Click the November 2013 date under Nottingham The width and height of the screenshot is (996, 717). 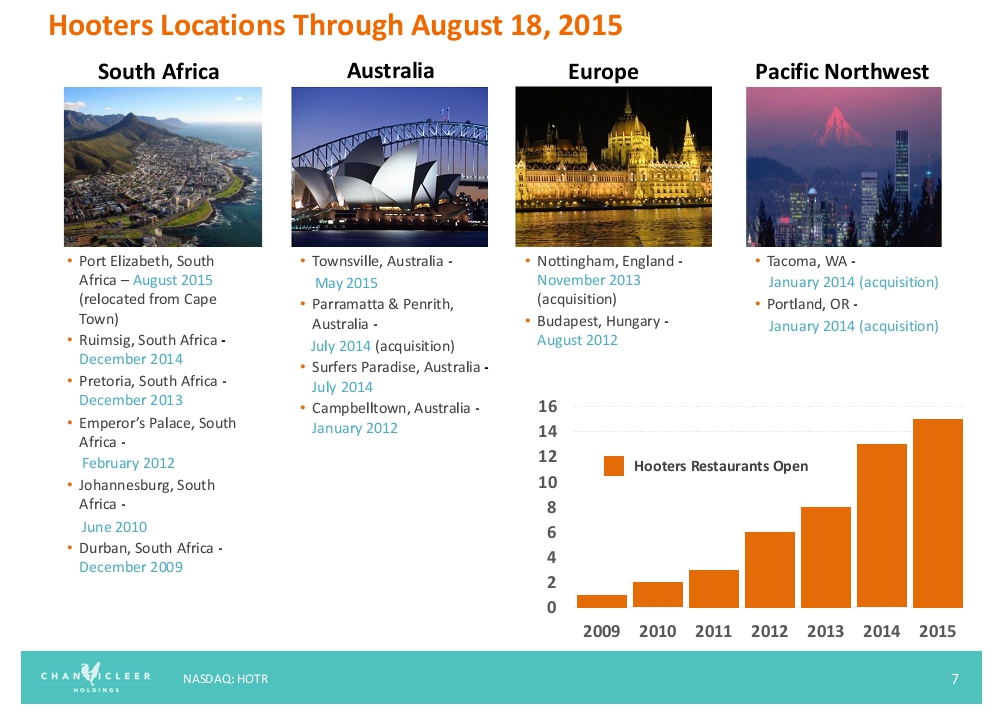click(x=588, y=280)
